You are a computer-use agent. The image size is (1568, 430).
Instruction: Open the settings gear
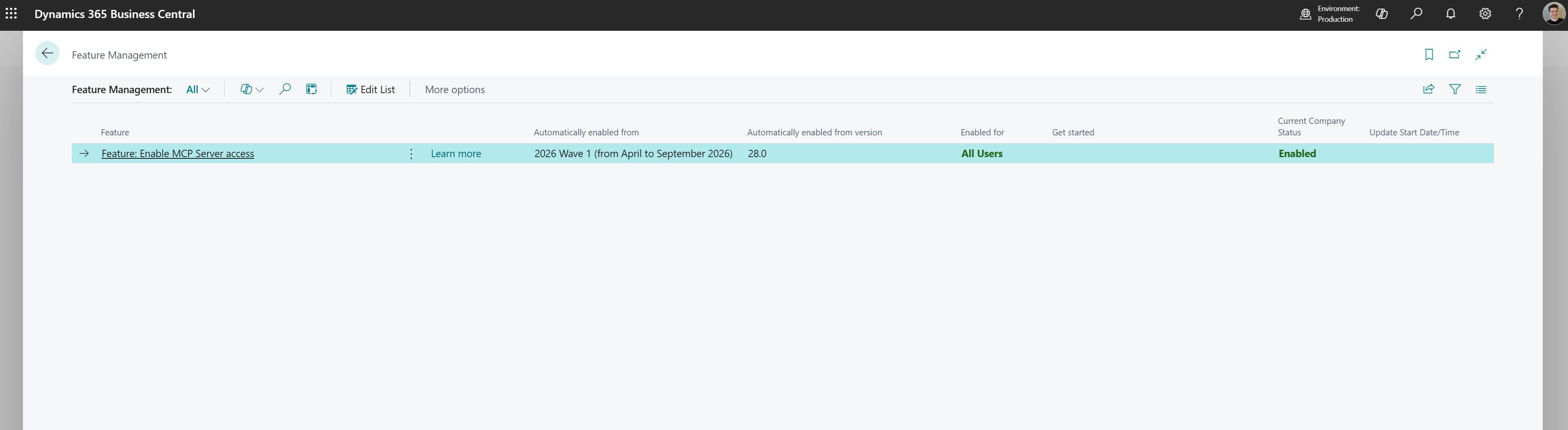[1485, 14]
